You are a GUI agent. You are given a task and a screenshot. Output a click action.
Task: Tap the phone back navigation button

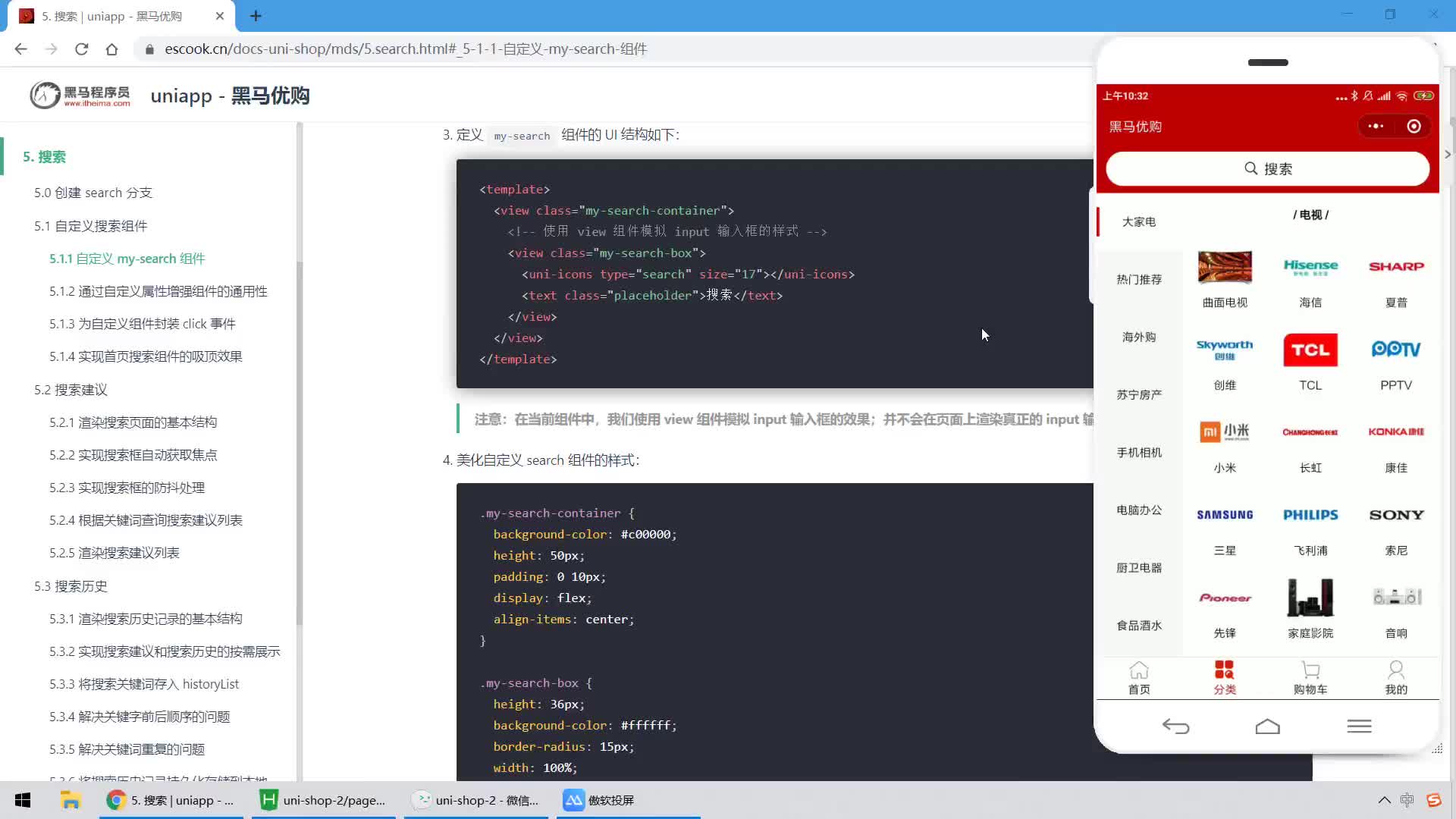[x=1175, y=726]
